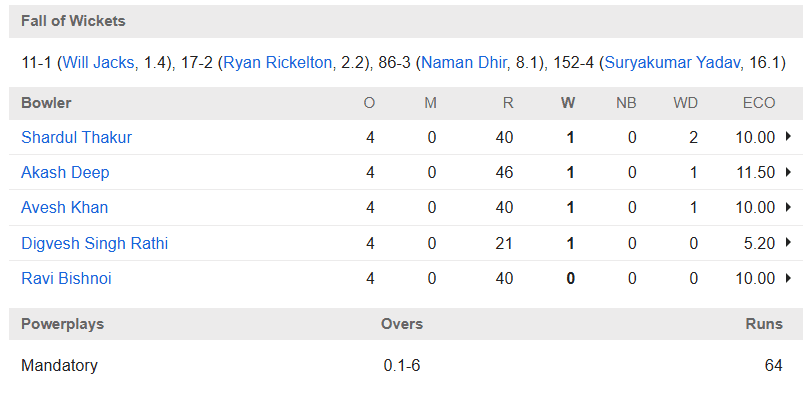Expand Digvesh Singh Rathi row arrow
Viewport: 806px width, 395px height.
tap(788, 243)
